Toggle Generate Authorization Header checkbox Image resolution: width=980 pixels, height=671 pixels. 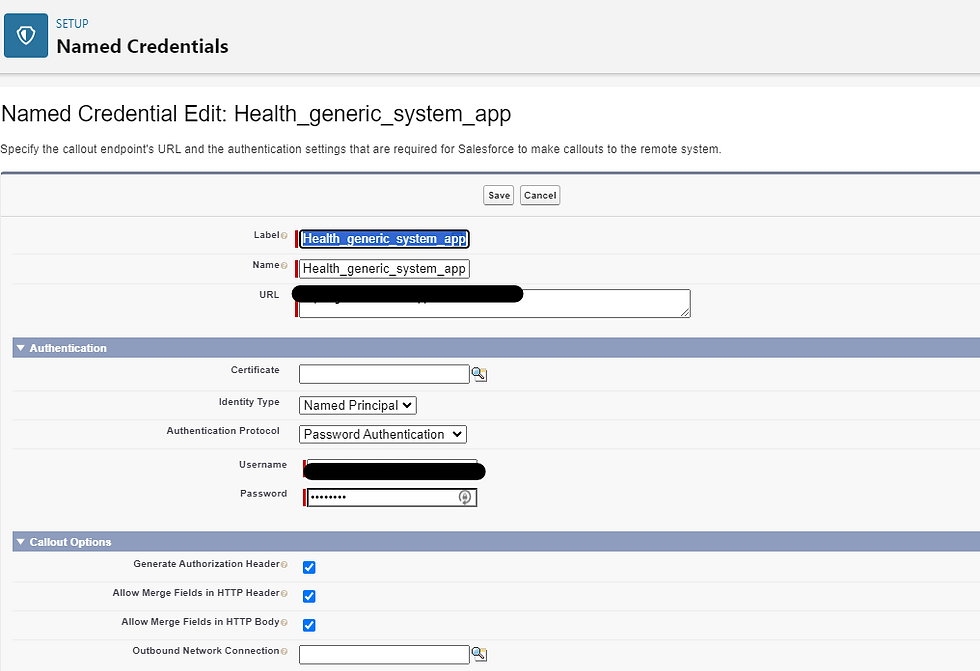pos(309,567)
